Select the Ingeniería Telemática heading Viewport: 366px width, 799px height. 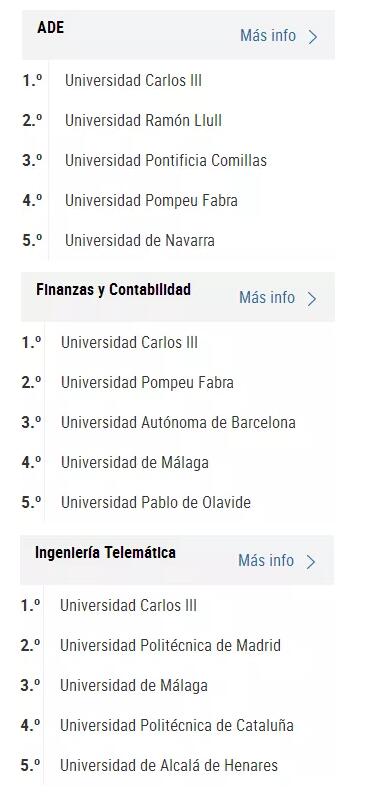(105, 552)
